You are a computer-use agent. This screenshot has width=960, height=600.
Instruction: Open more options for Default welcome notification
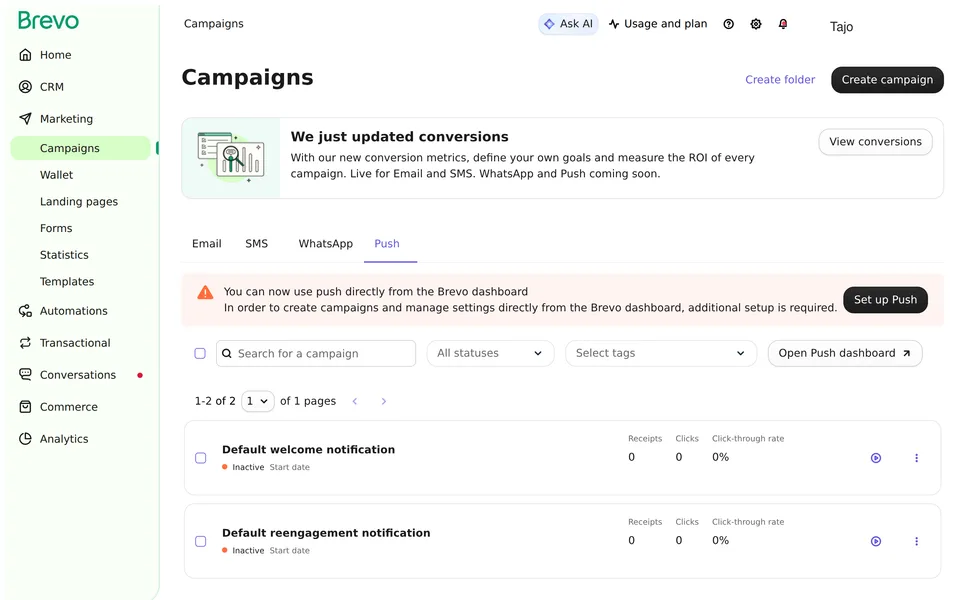[x=917, y=458]
